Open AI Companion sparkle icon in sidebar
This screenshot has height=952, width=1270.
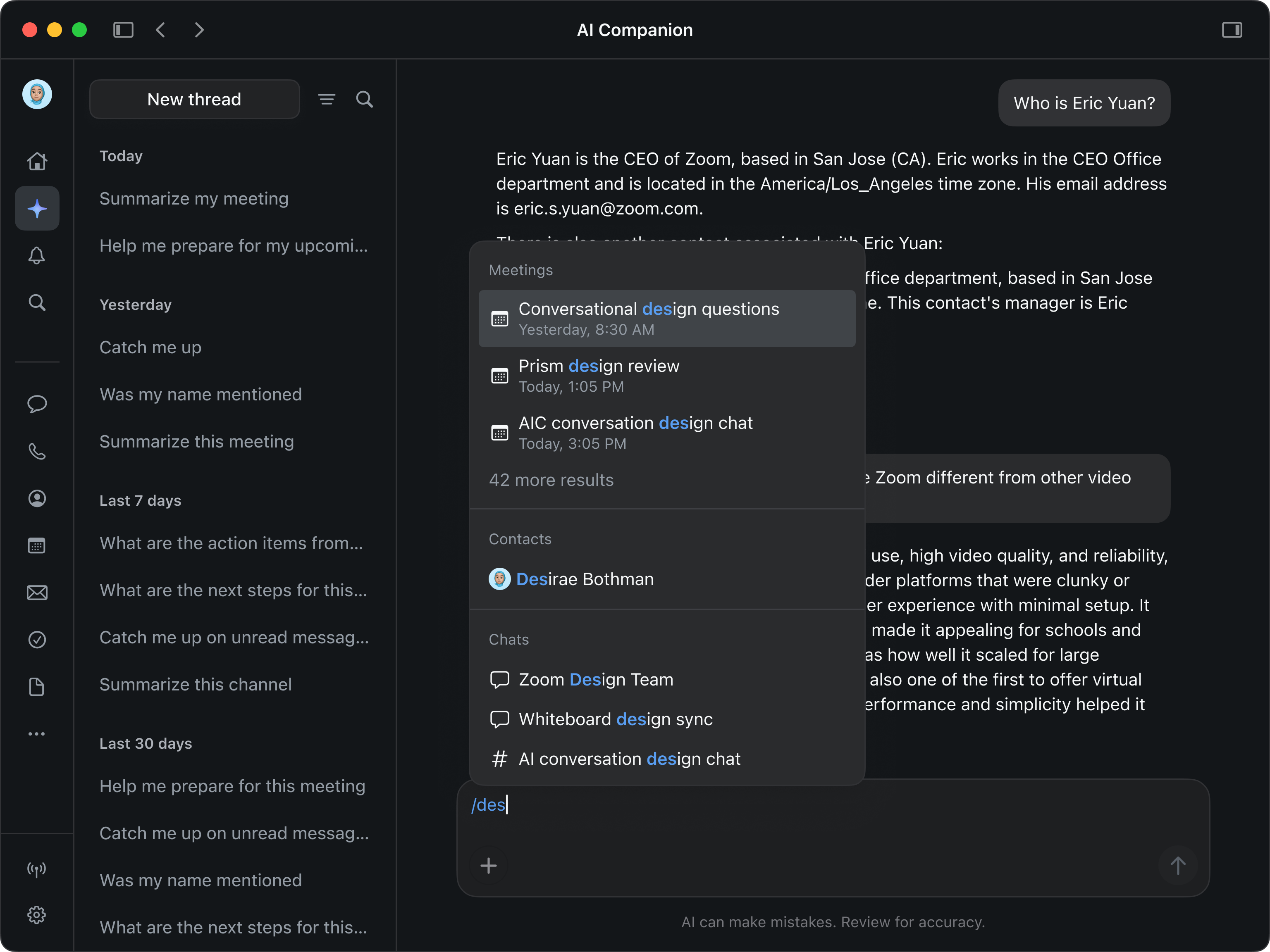tap(37, 208)
